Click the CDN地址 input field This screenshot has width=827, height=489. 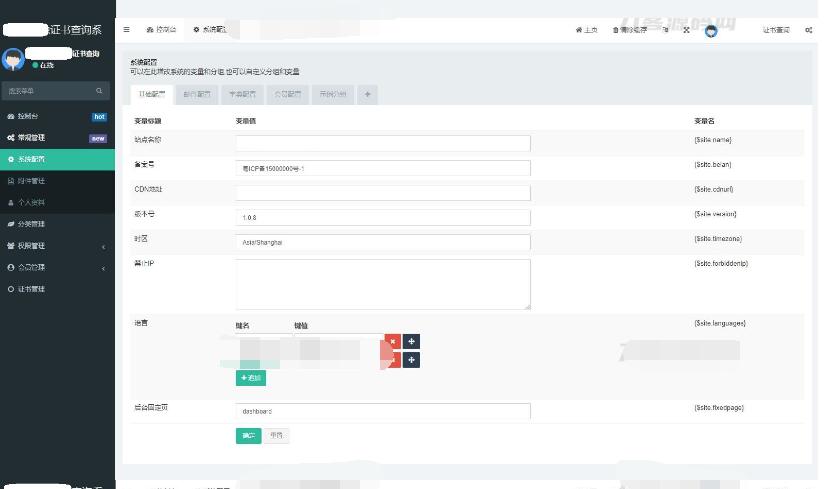pyautogui.click(x=383, y=193)
